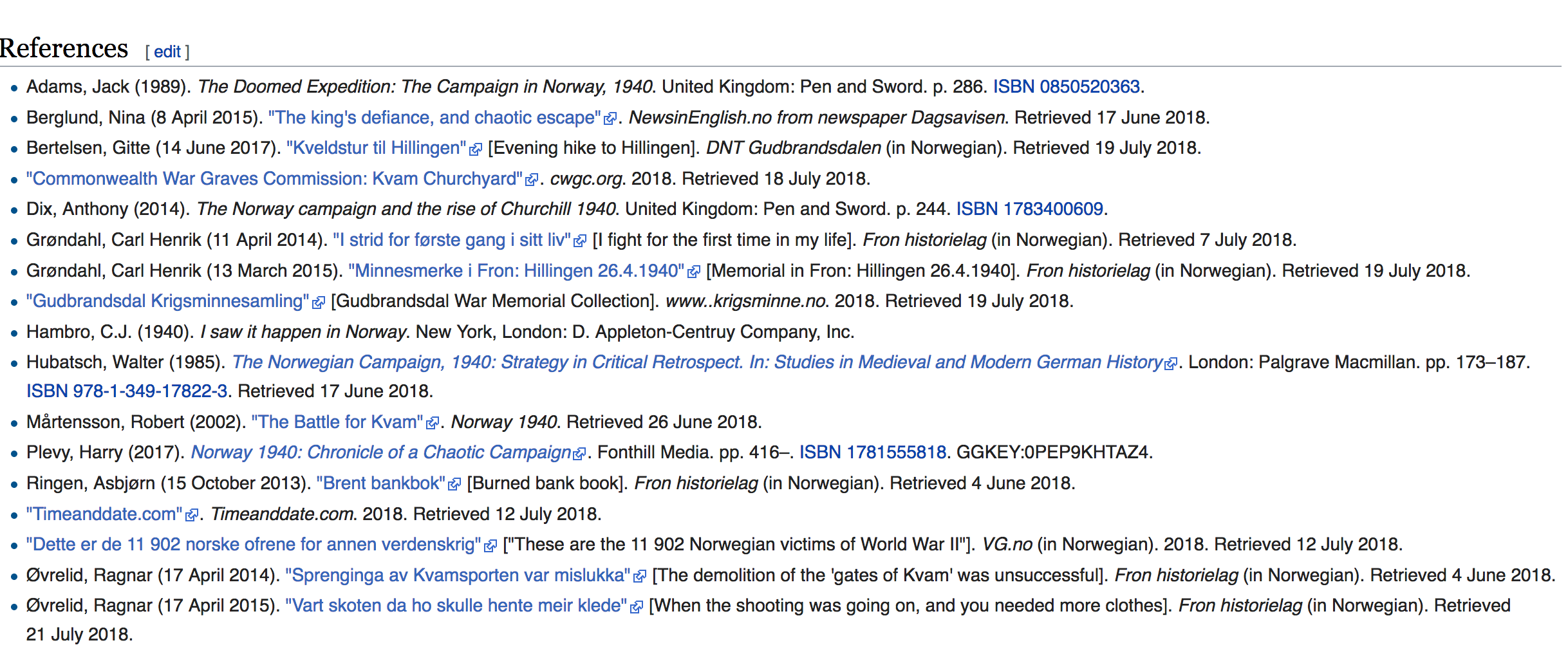Open ISBN 1781555818 link for Plevy book

tap(872, 453)
